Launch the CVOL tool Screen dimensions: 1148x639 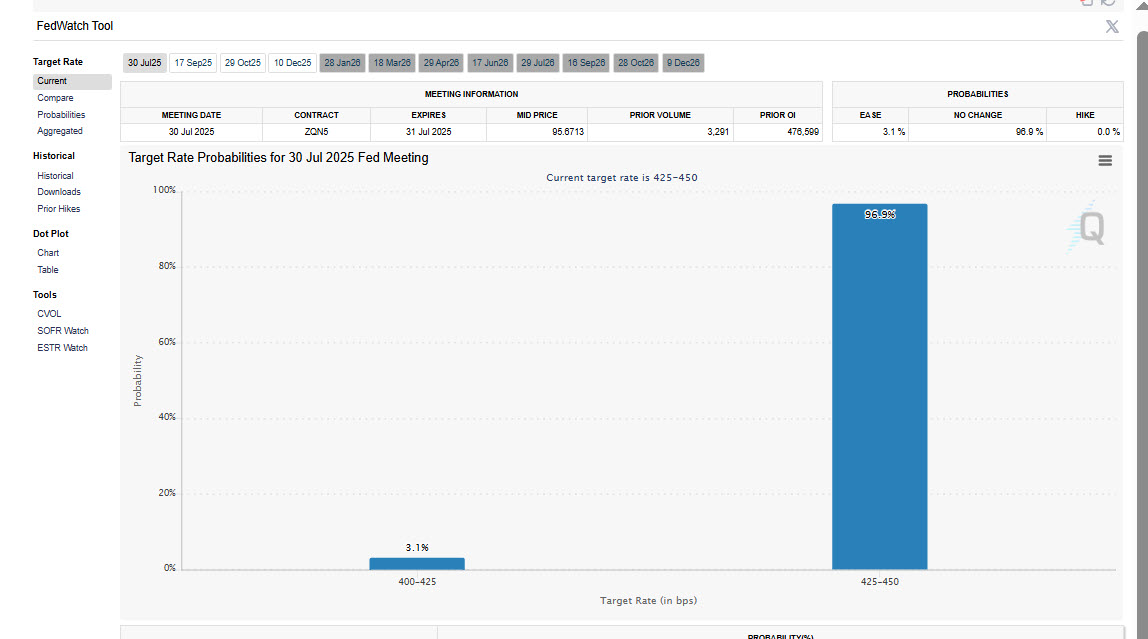[x=48, y=313]
